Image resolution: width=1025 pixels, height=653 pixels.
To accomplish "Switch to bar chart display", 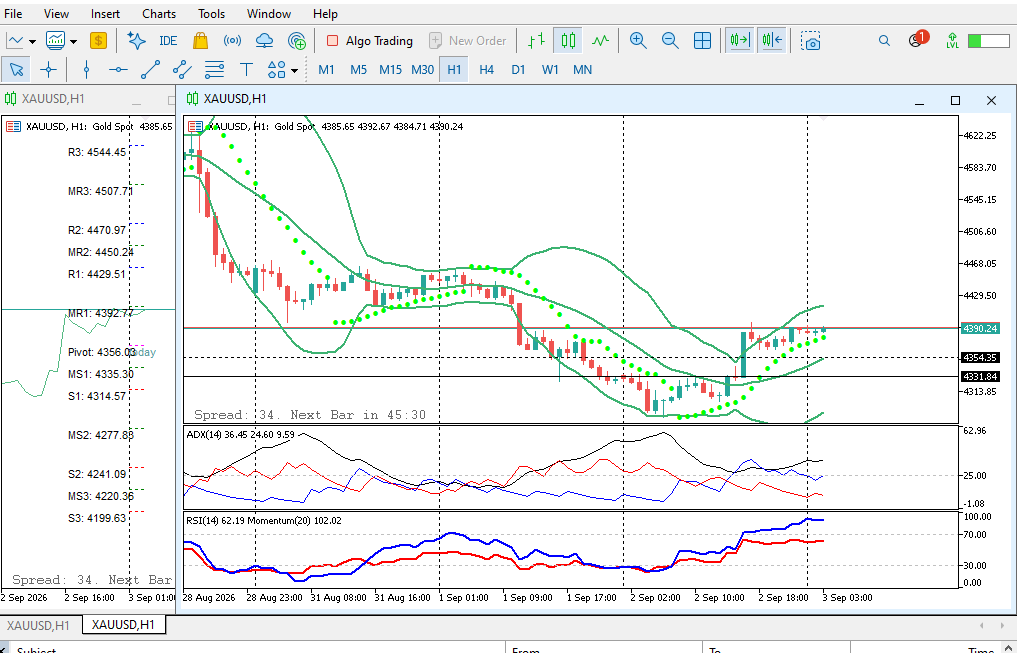I will (536, 41).
